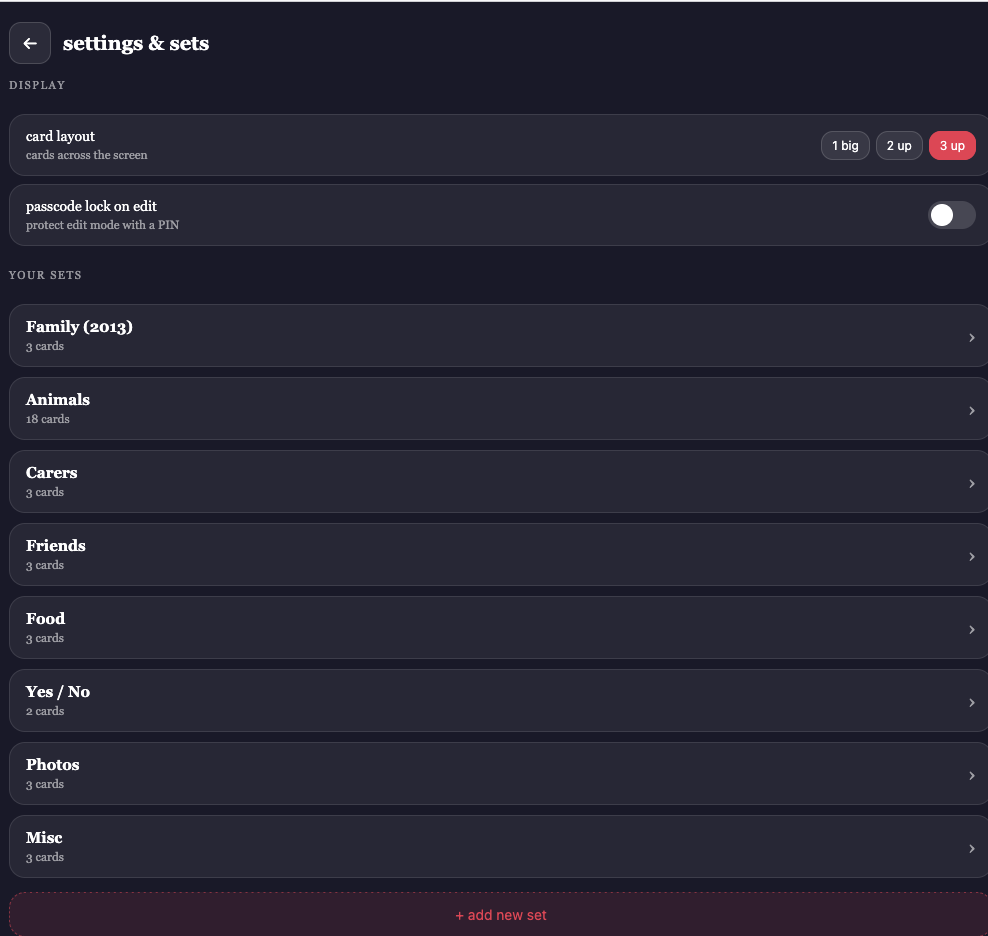Image resolution: width=988 pixels, height=936 pixels.
Task: Select the "1 big" card layout
Action: click(845, 146)
